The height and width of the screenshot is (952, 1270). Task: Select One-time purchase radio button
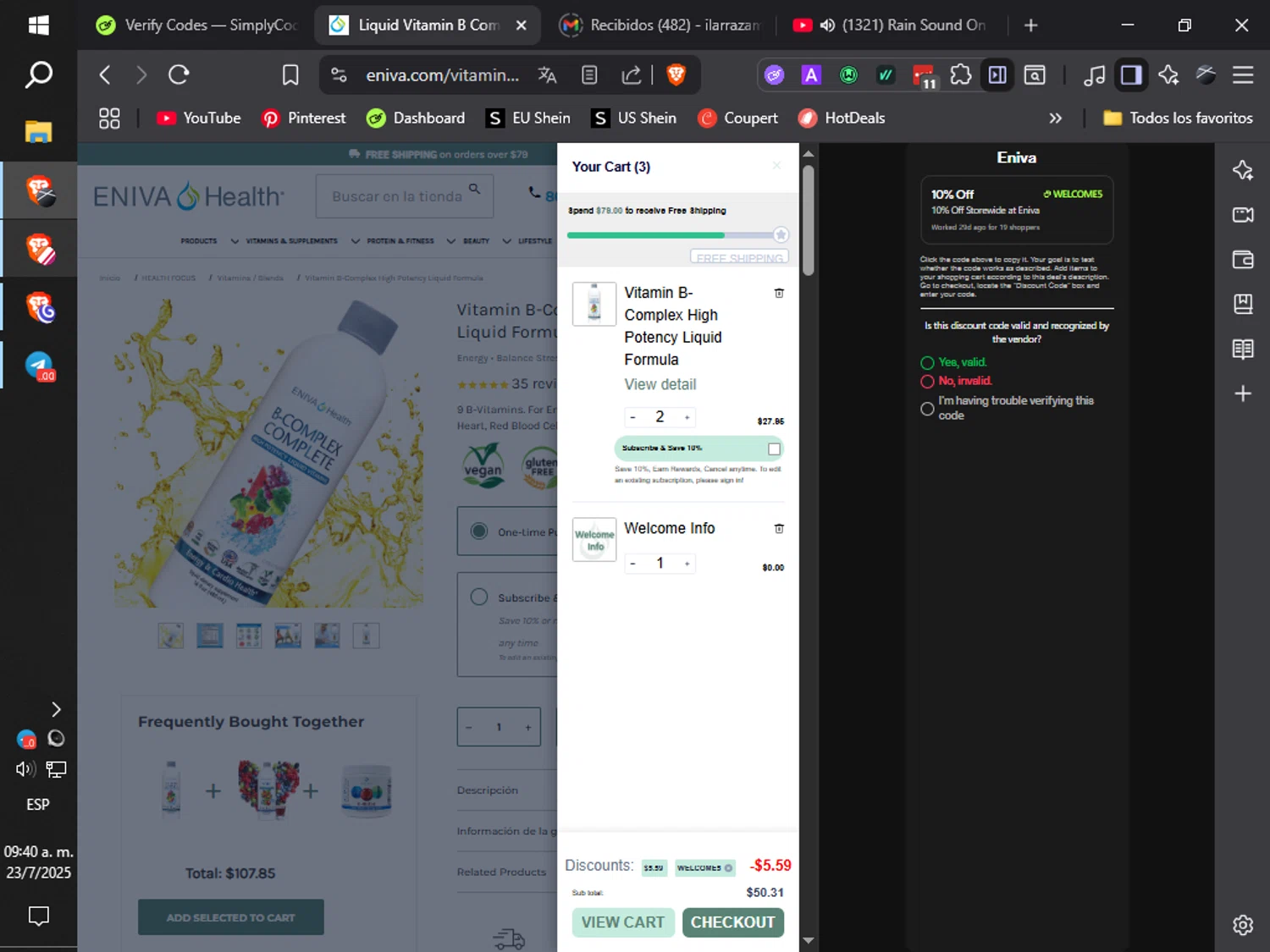click(479, 531)
